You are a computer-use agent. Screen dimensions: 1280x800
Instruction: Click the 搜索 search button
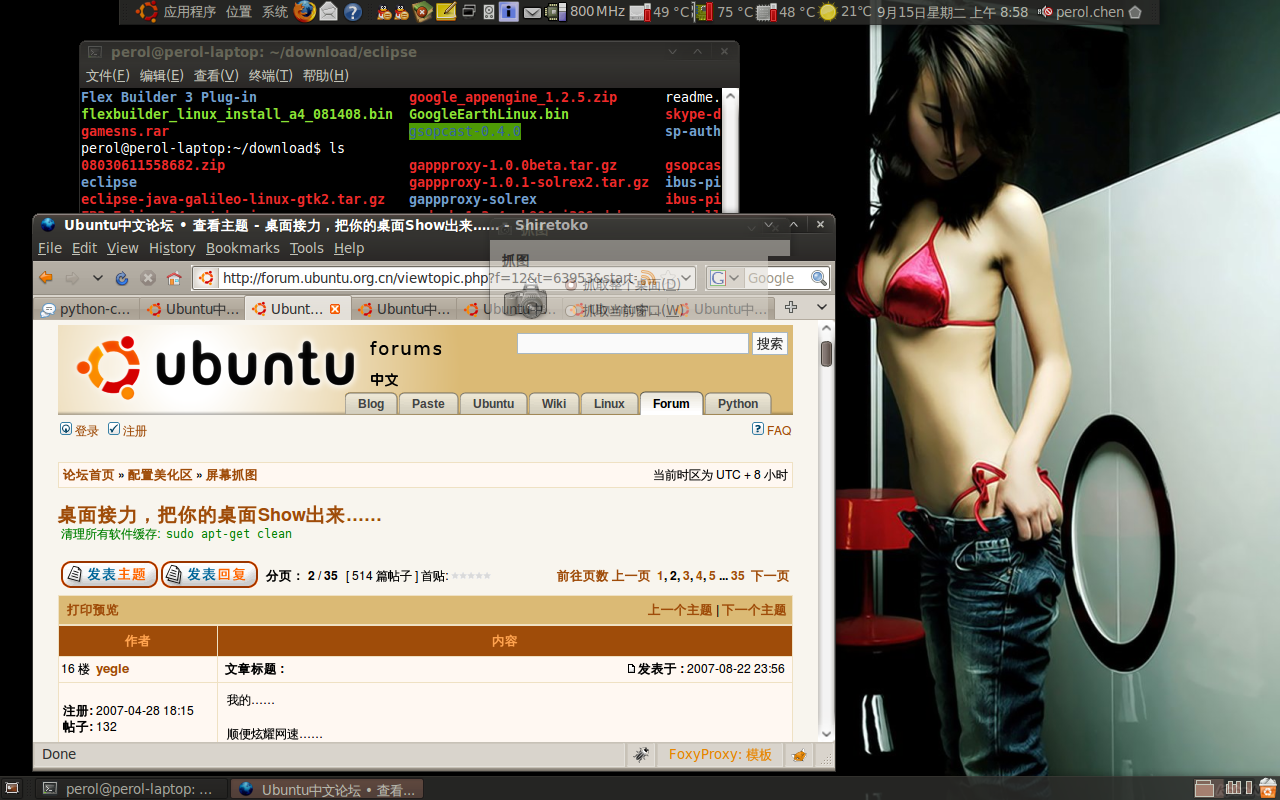click(x=770, y=344)
